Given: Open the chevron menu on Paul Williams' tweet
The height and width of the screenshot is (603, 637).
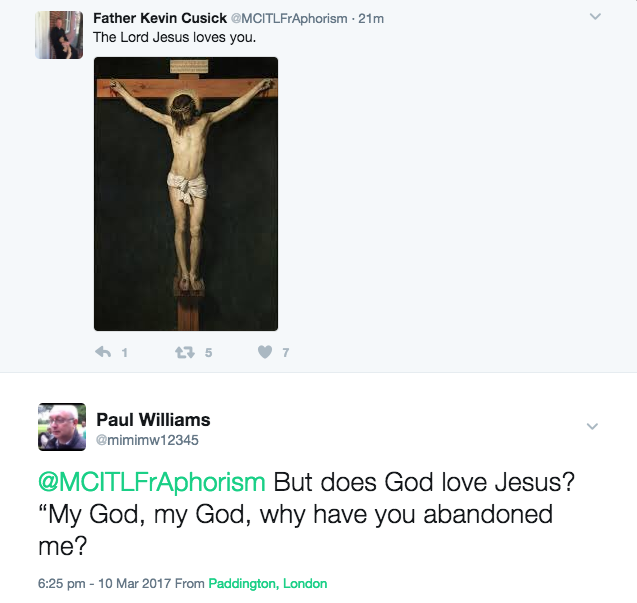Looking at the screenshot, I should [592, 426].
